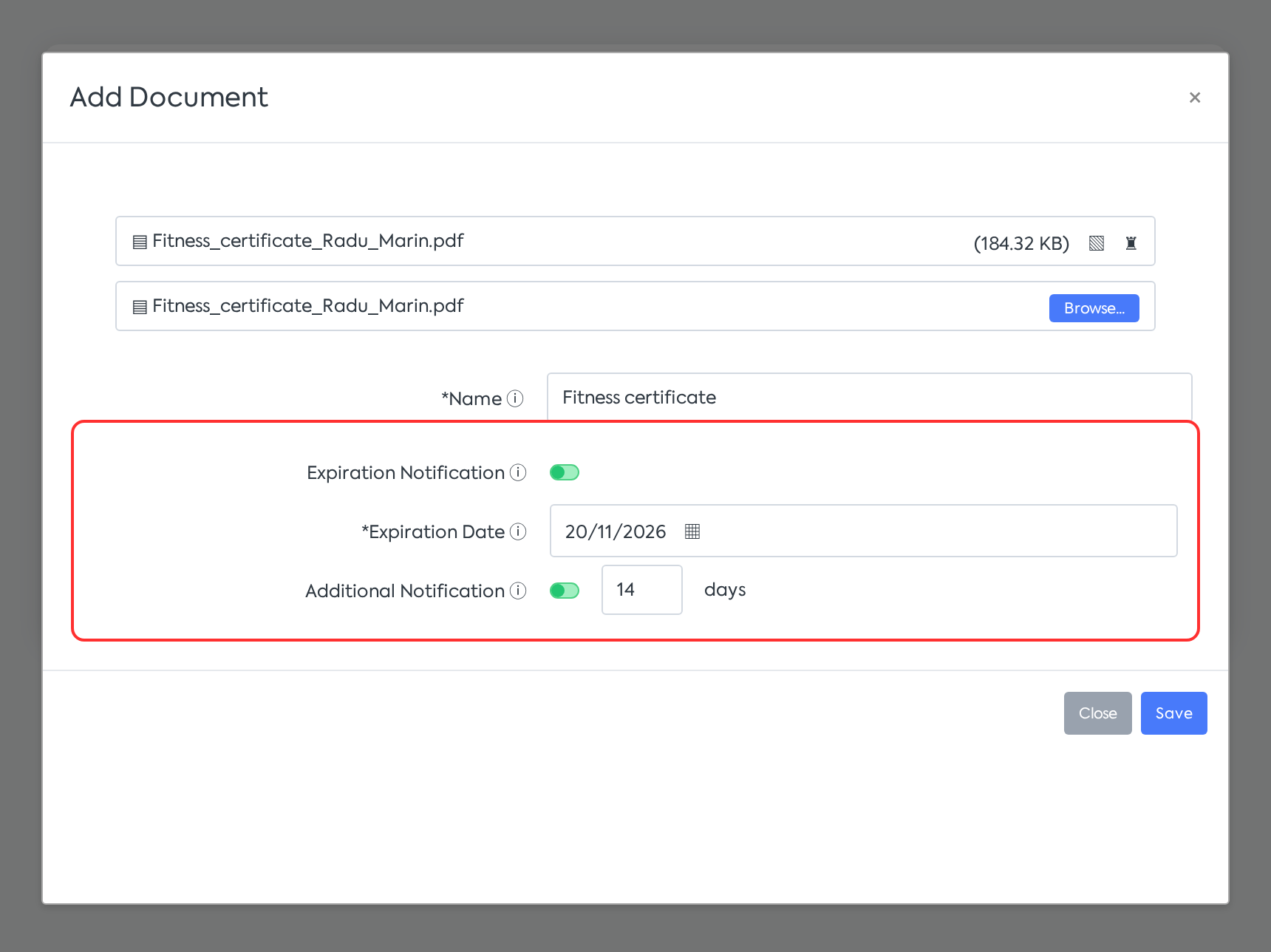Click the Expiration Notification label

coord(406,472)
